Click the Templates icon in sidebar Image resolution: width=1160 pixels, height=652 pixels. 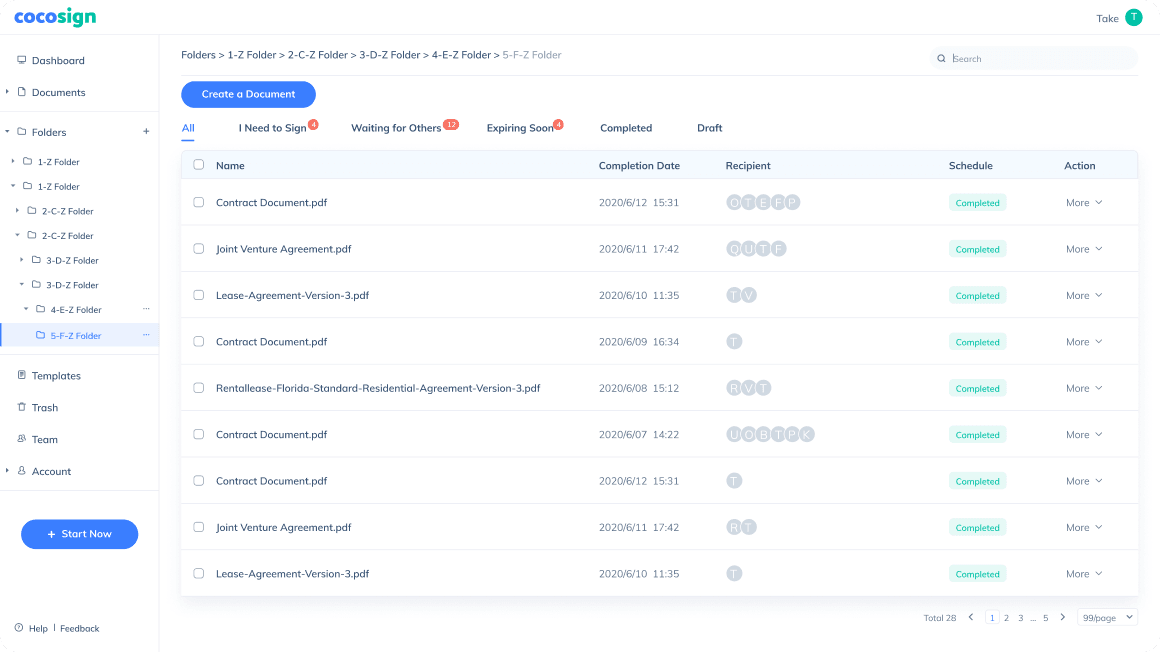[x=21, y=375]
